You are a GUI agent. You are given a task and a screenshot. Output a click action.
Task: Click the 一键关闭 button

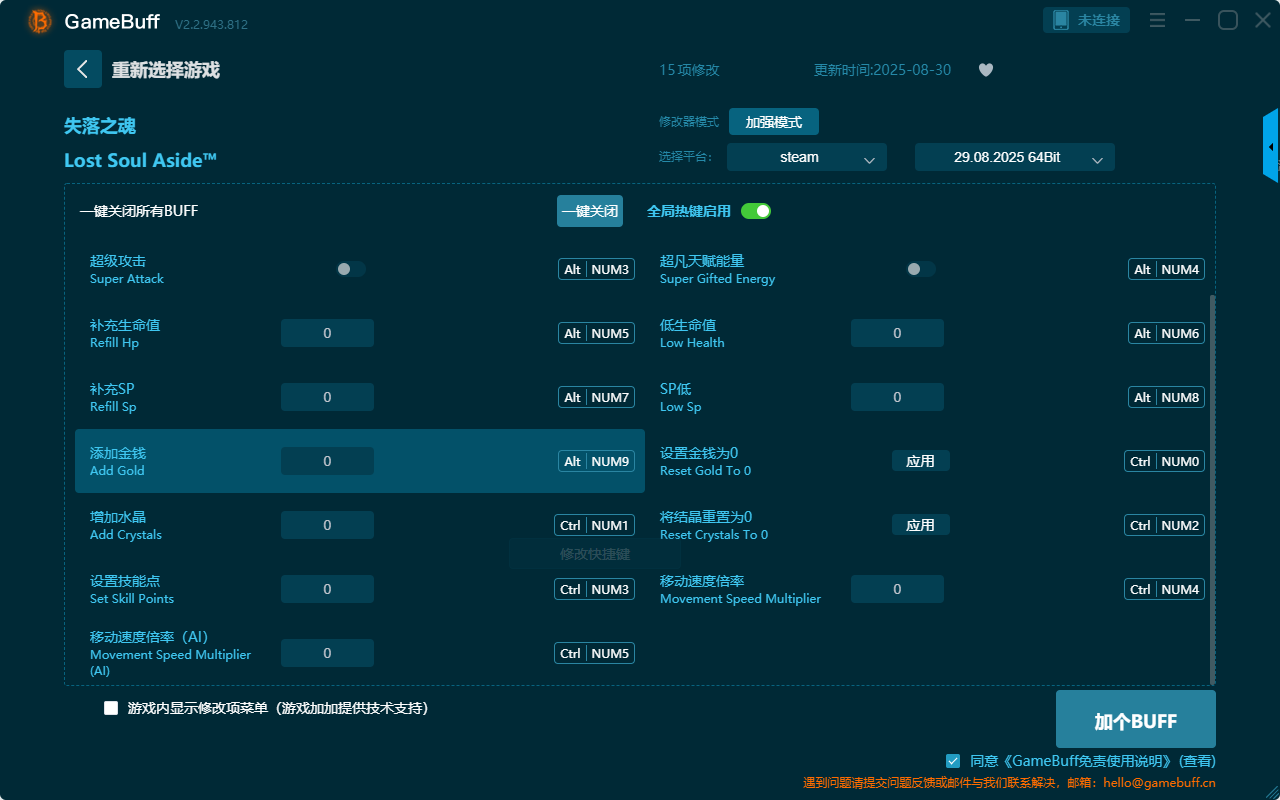[x=590, y=211]
